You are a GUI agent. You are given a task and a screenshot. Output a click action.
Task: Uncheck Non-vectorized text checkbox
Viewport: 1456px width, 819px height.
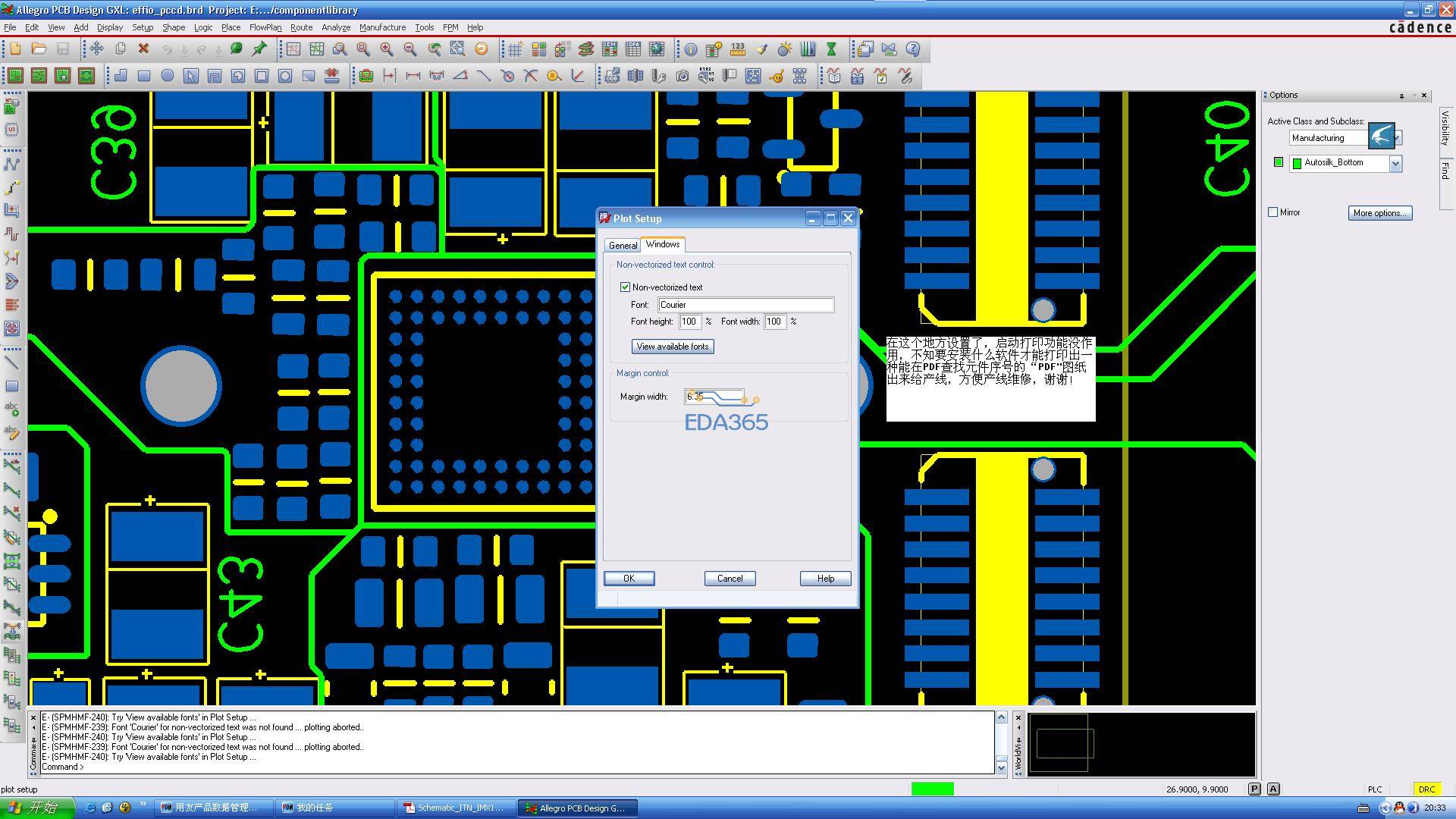(x=625, y=287)
